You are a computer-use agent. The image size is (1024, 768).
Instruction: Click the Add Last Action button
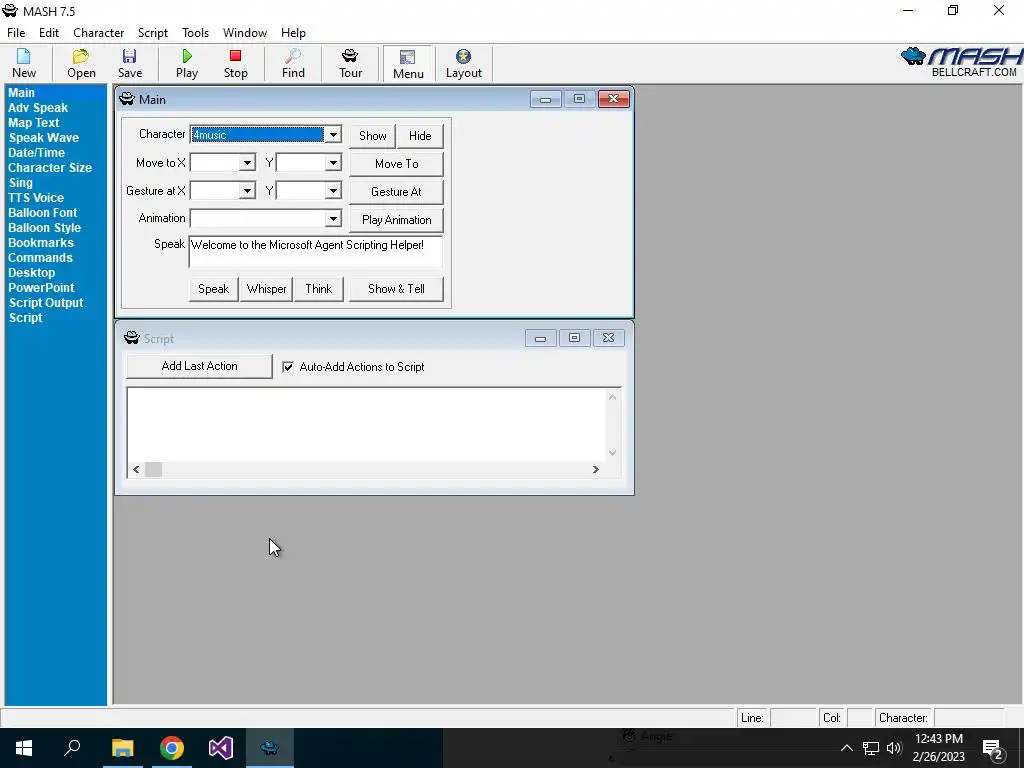click(199, 366)
